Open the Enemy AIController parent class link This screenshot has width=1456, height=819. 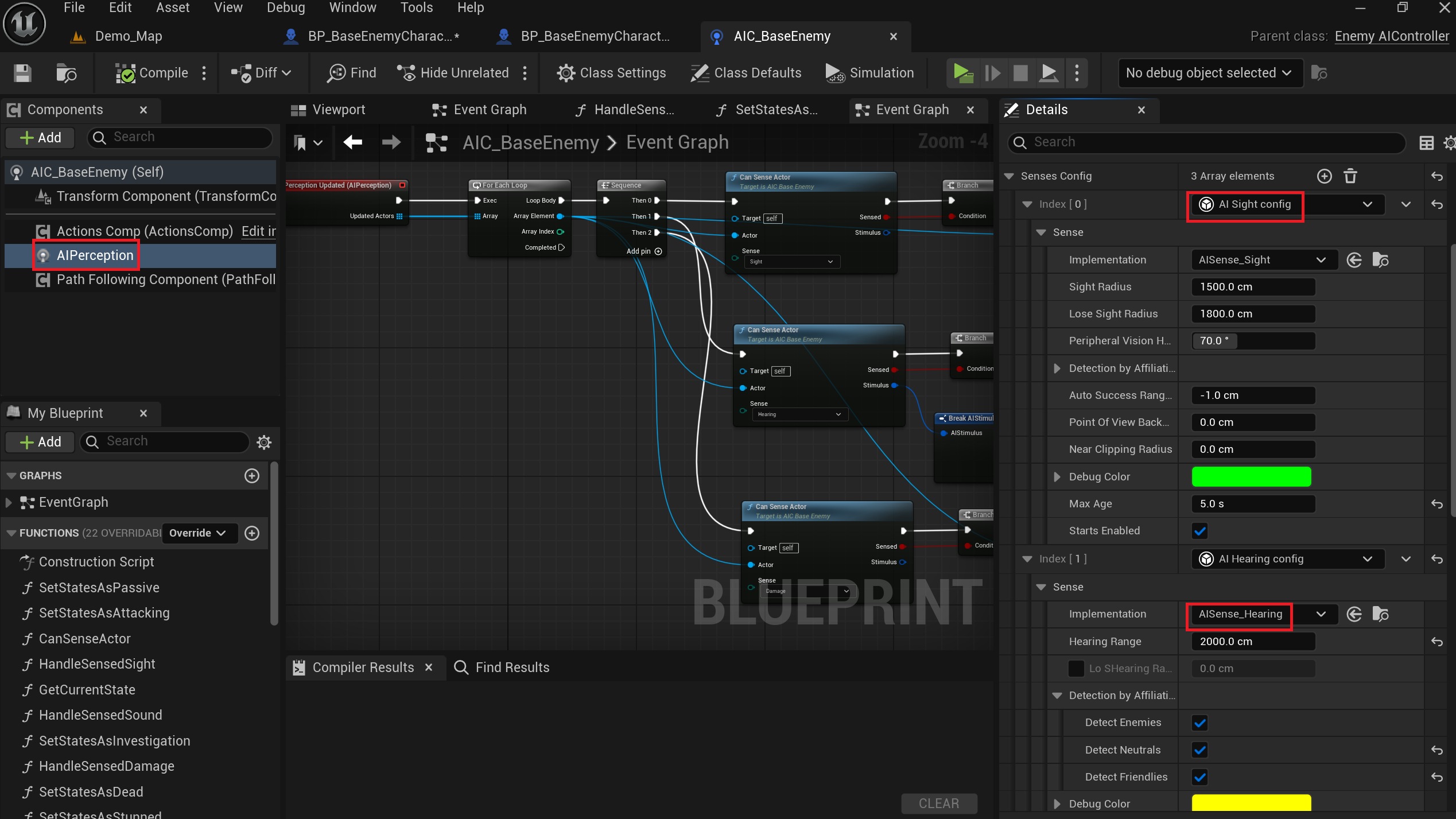coord(1391,36)
